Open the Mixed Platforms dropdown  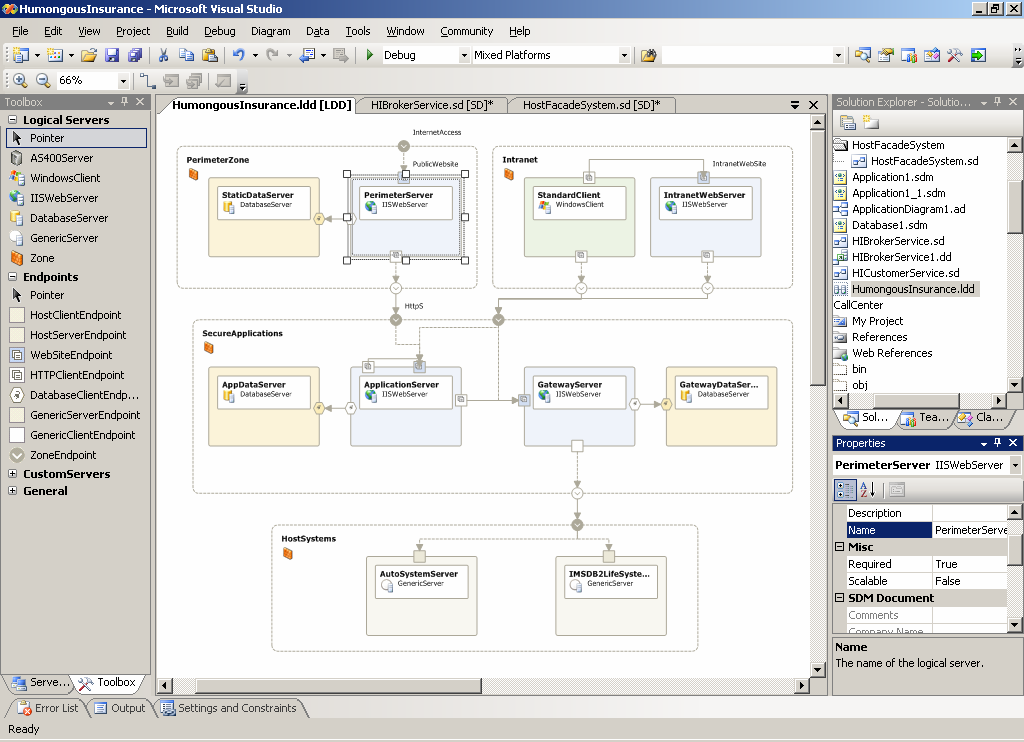(624, 56)
